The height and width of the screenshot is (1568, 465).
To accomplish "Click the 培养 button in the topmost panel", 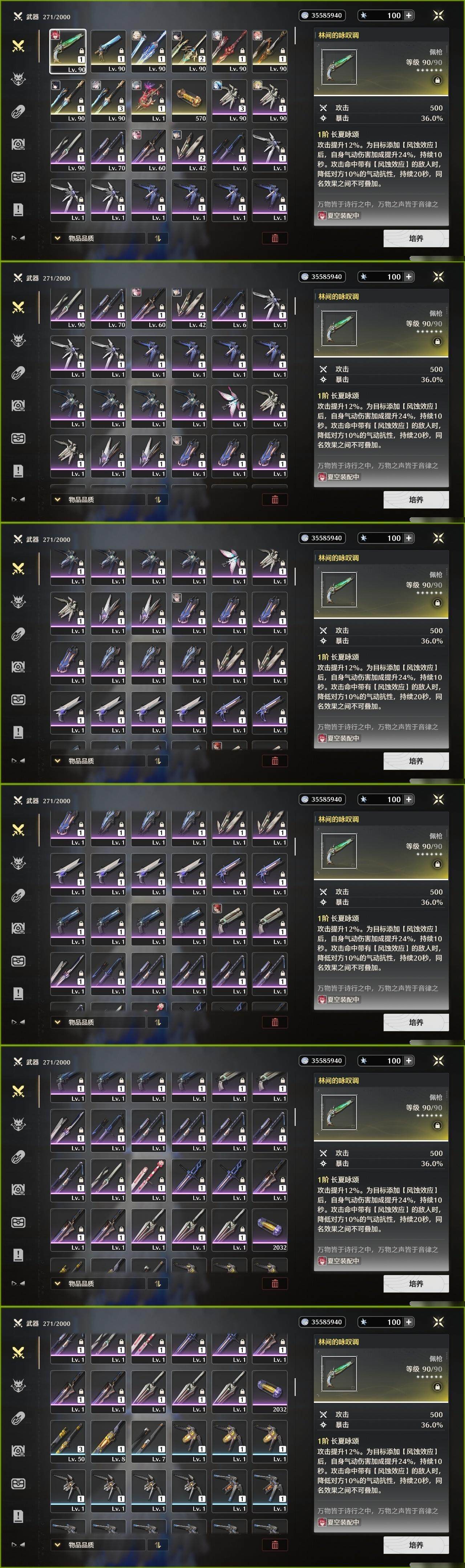I will click(416, 238).
